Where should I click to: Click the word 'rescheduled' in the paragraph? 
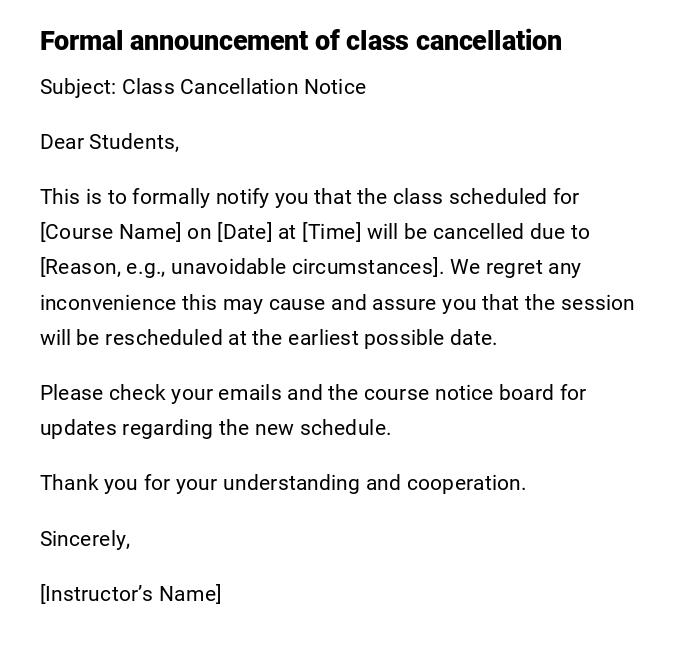(164, 338)
